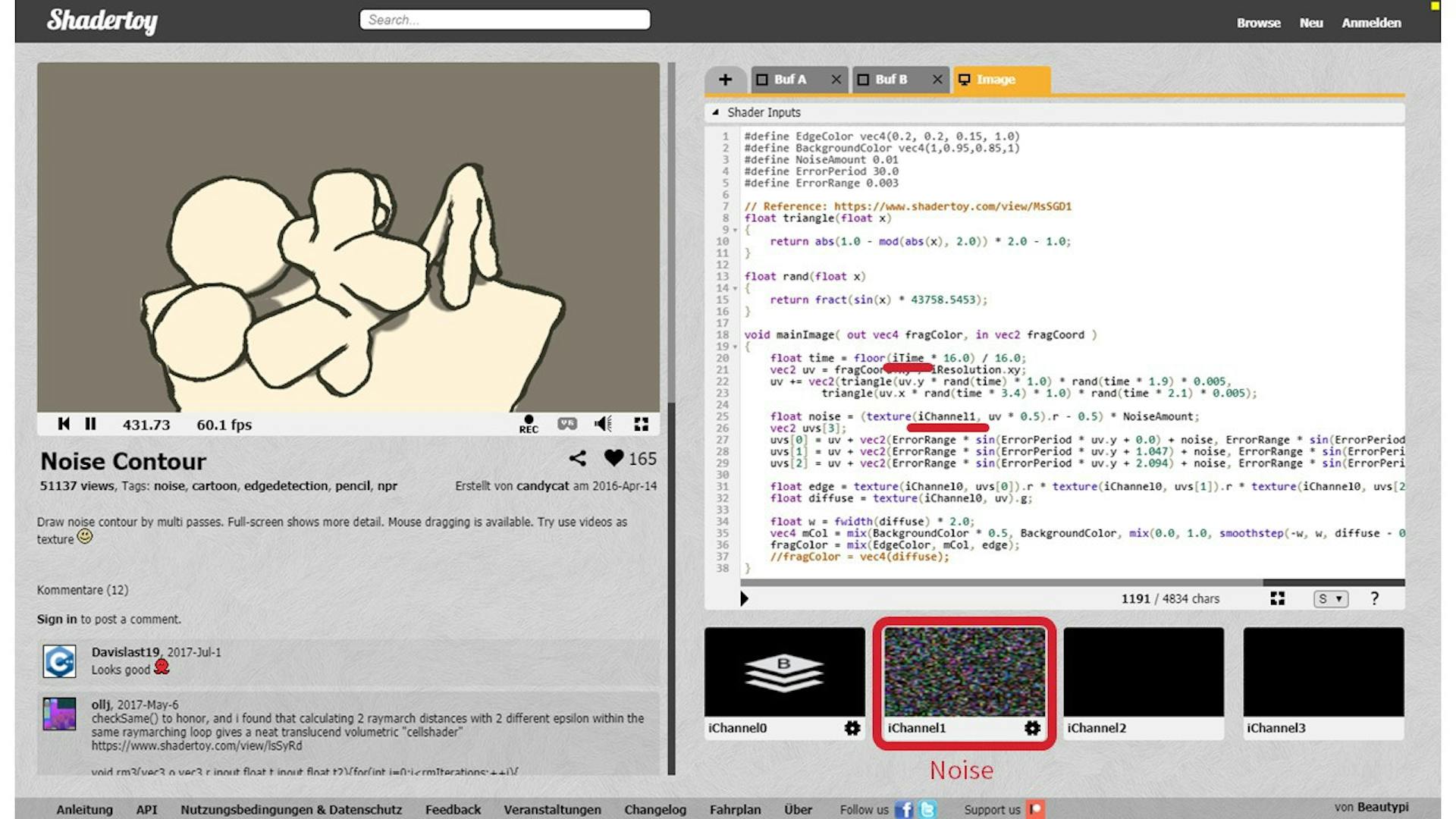Expand the shader preview to fullscreen
The height and width of the screenshot is (819, 1456).
click(641, 424)
